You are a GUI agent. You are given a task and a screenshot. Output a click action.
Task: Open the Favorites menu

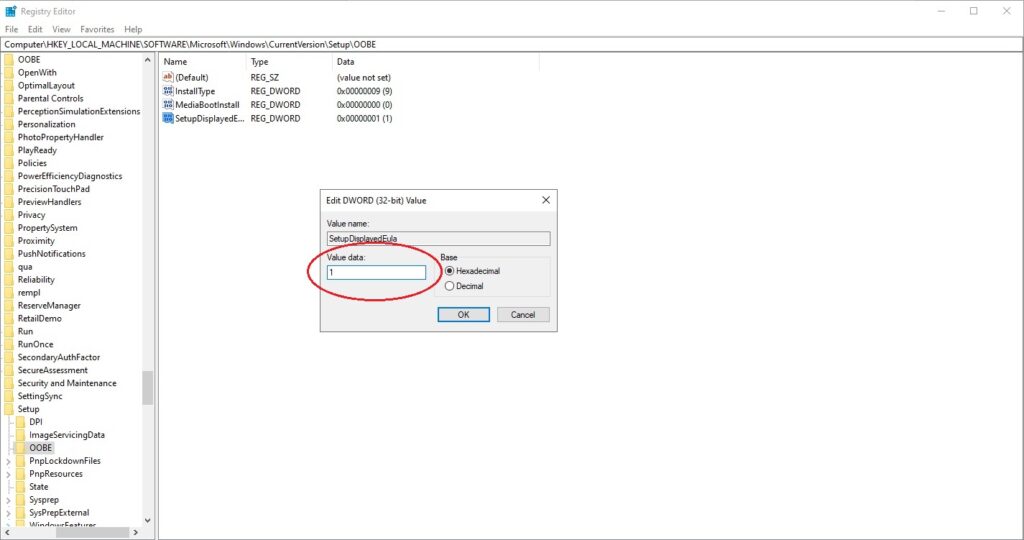pos(97,30)
